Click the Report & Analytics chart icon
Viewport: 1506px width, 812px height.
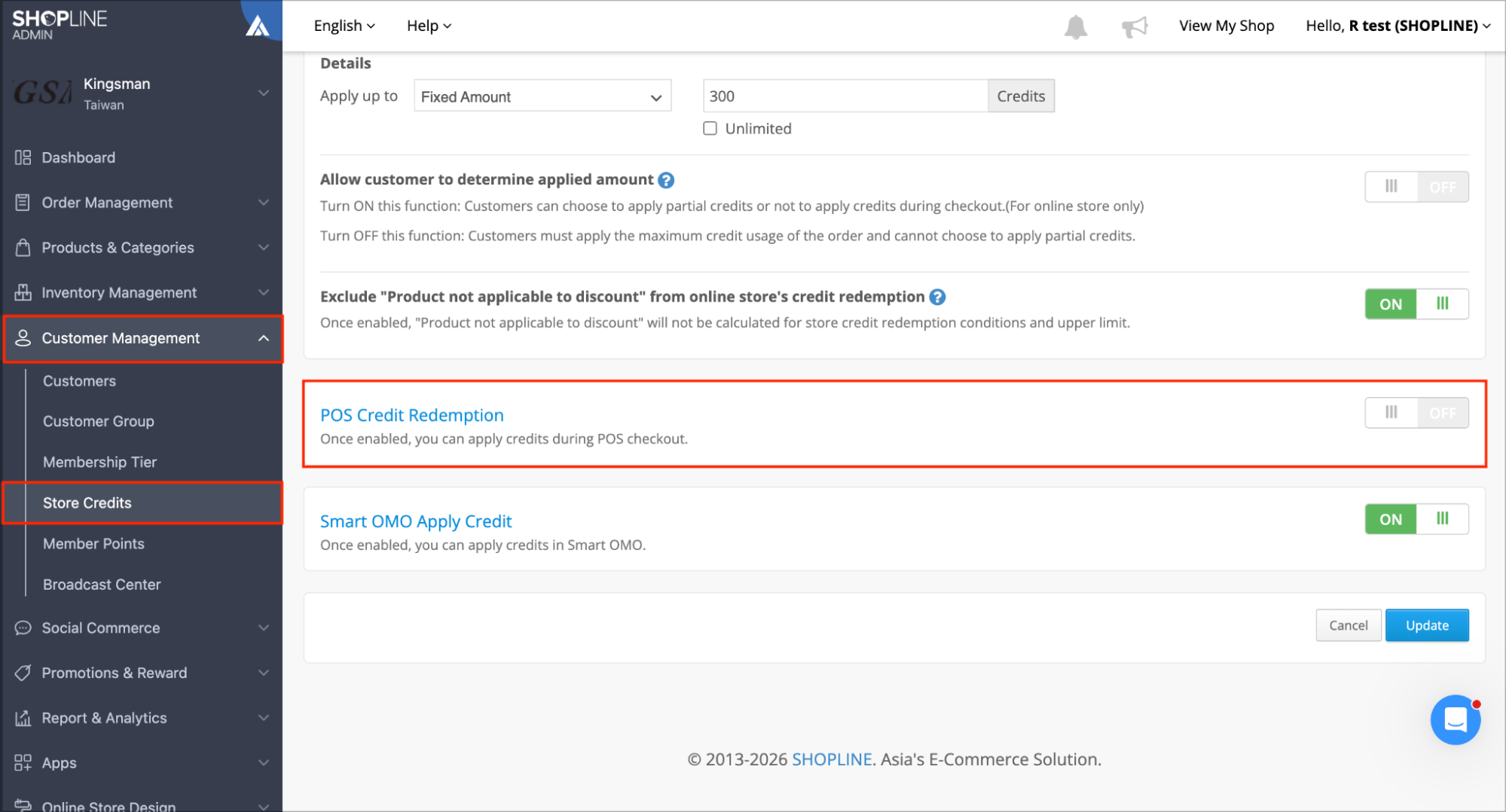coord(23,718)
